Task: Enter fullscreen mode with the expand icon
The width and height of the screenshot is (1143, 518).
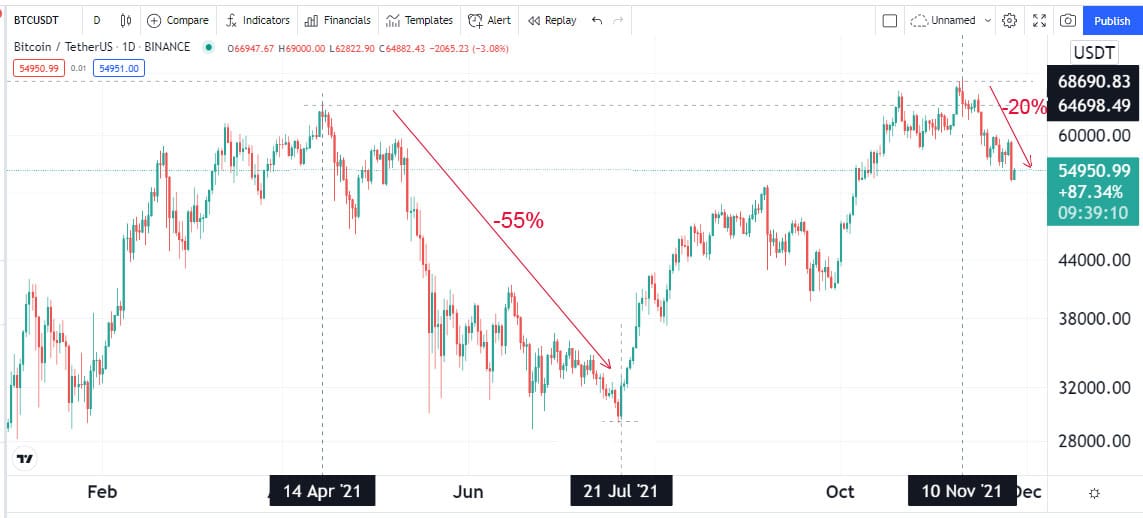Action: [1039, 20]
